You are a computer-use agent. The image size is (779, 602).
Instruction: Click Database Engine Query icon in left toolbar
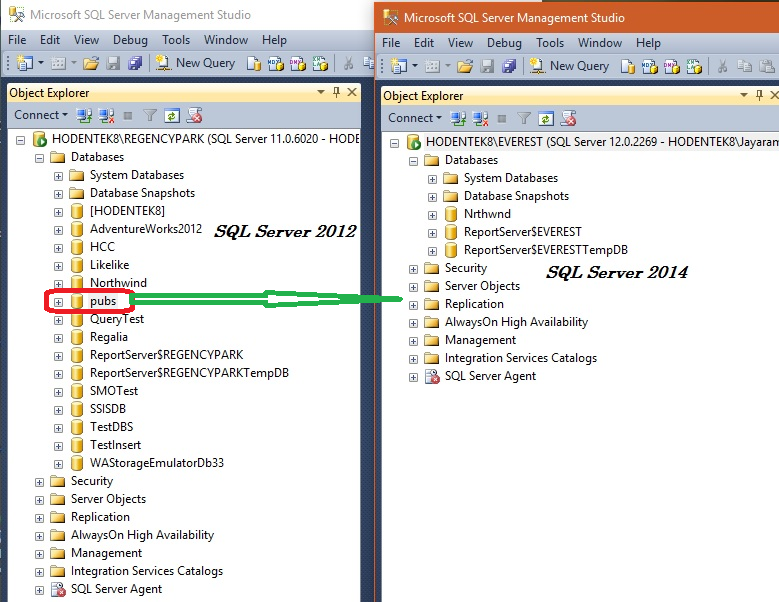tap(253, 64)
